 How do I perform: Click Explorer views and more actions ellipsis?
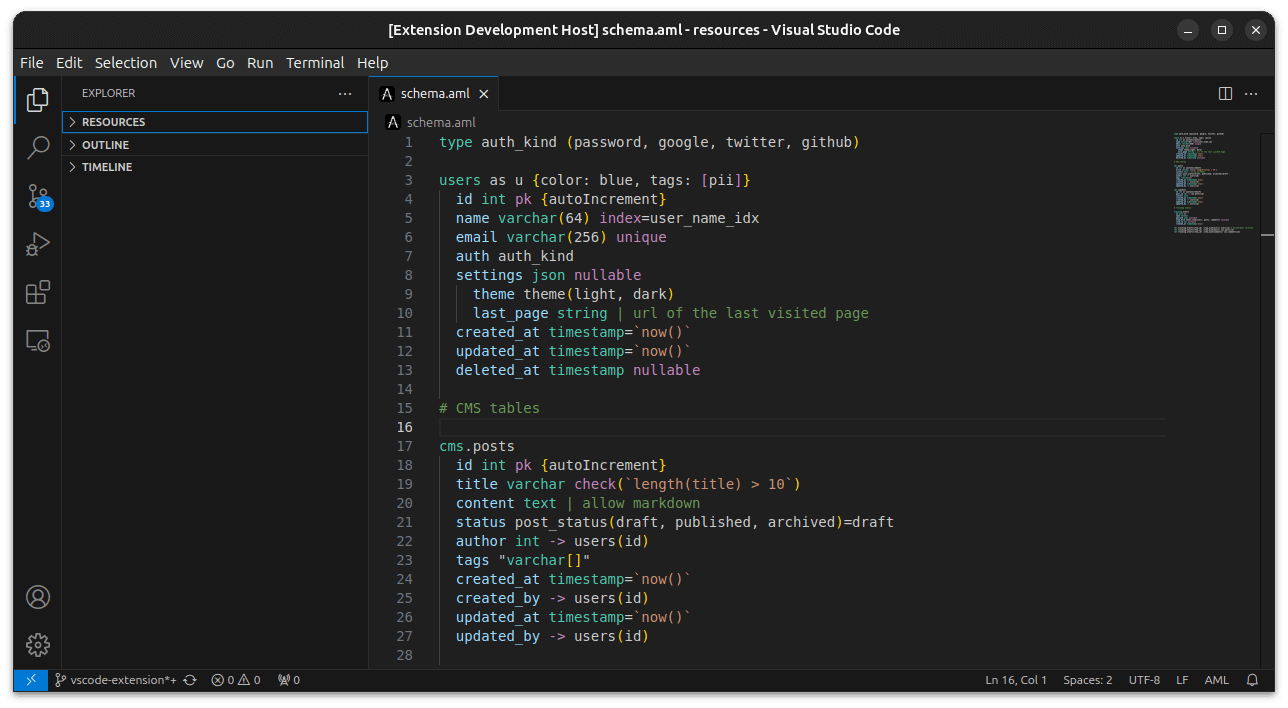pyautogui.click(x=345, y=93)
